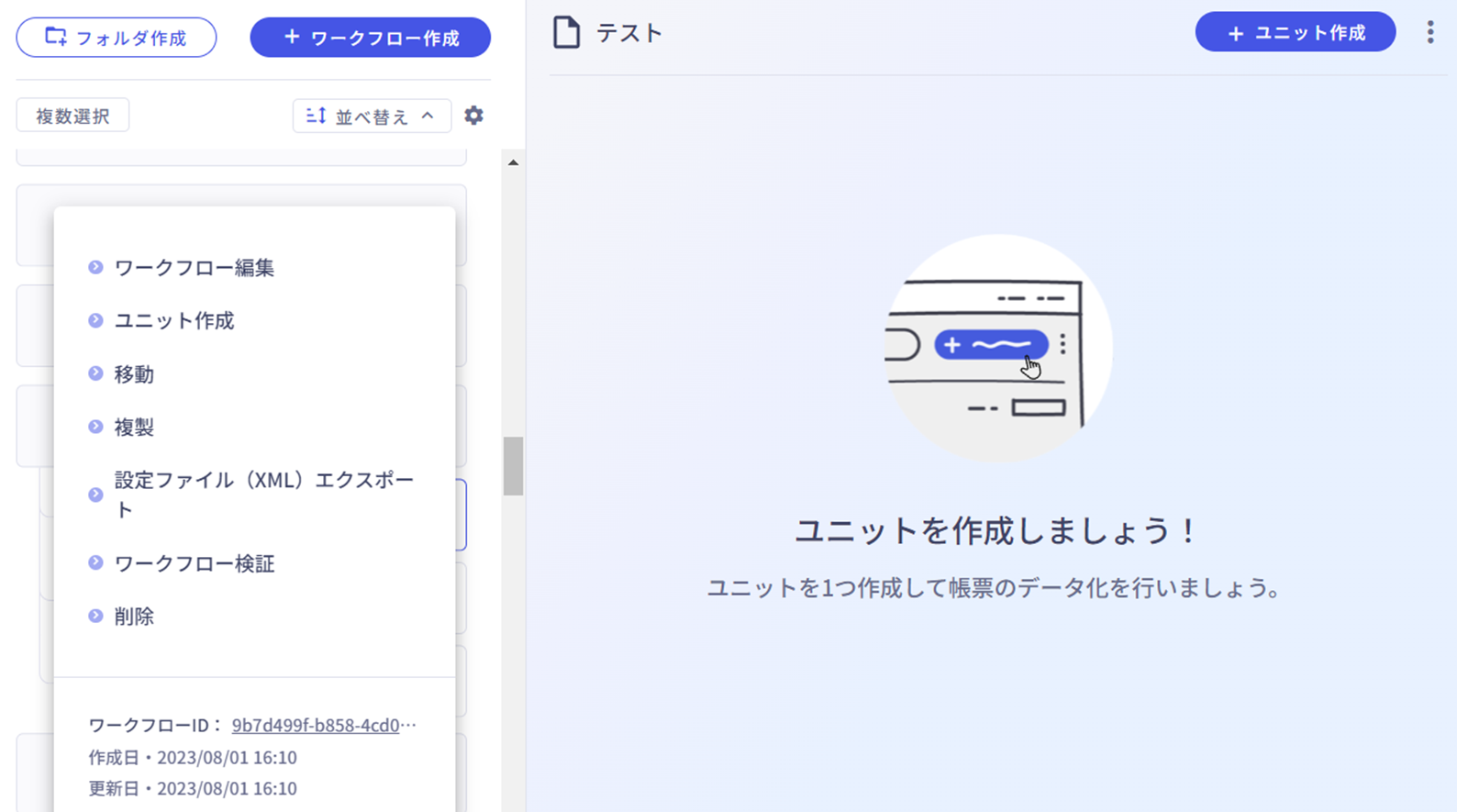
Task: Expand the 並べ替え sort dropdown
Action: pyautogui.click(x=372, y=117)
